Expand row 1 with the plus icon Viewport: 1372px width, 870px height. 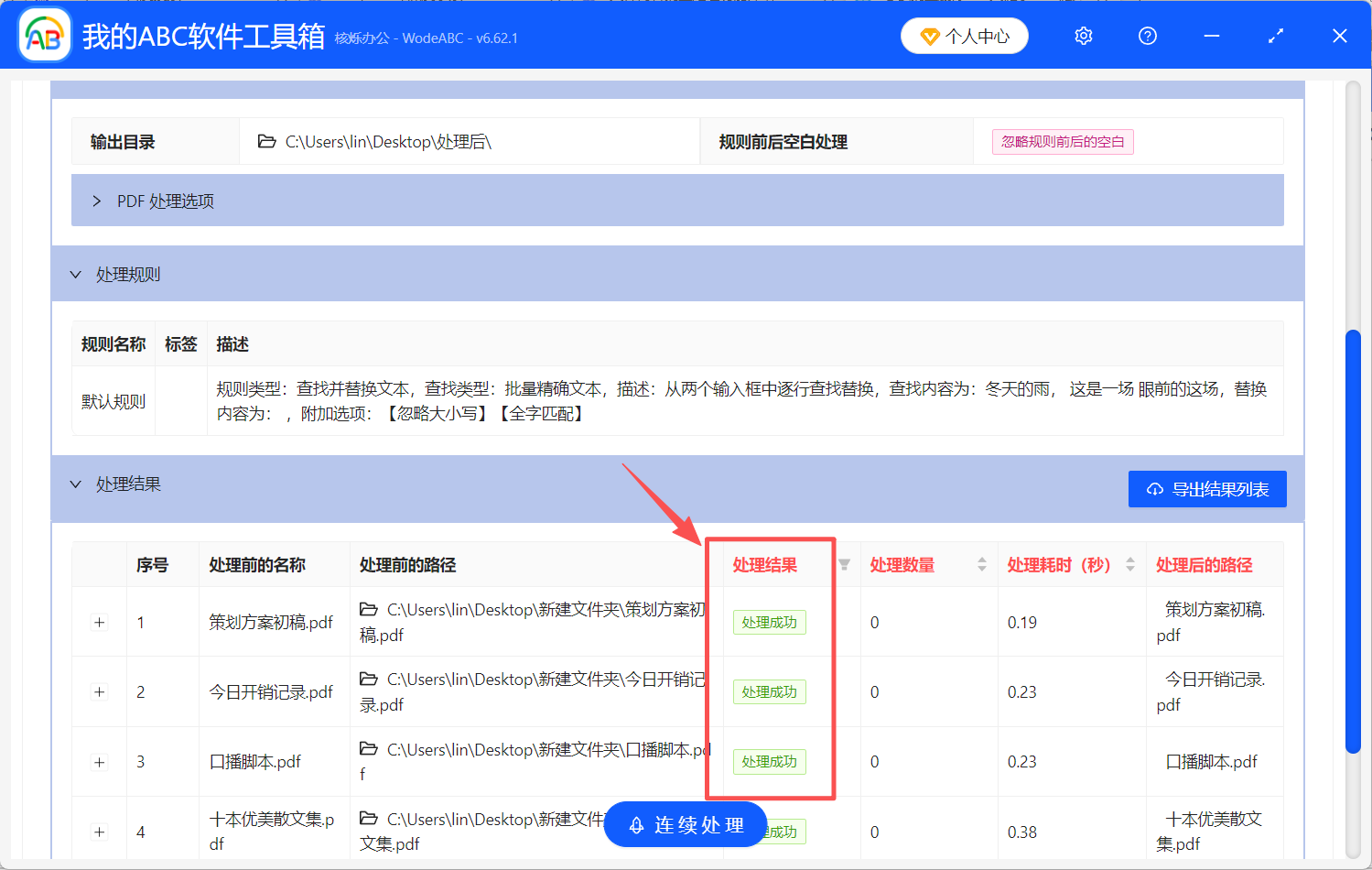point(99,622)
